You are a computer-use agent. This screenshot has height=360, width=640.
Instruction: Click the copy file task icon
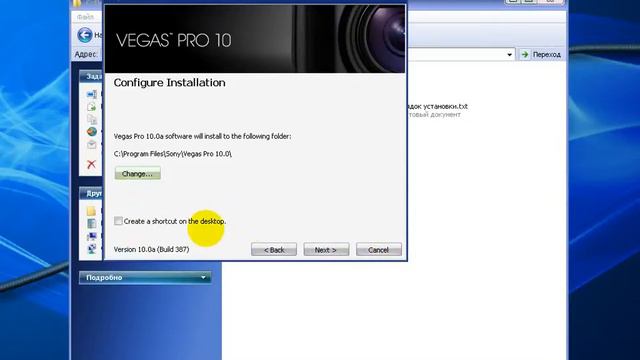pos(92,119)
